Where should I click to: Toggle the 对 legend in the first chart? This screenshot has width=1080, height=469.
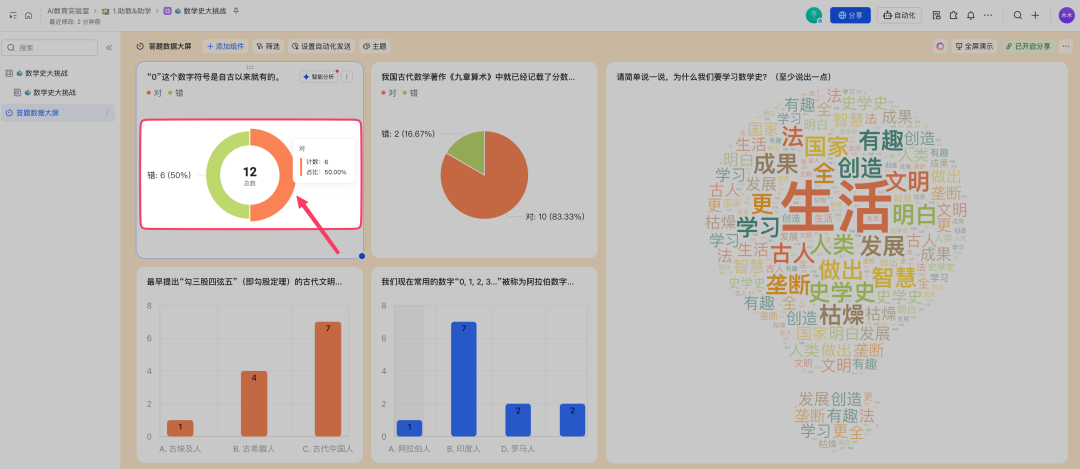[x=153, y=92]
